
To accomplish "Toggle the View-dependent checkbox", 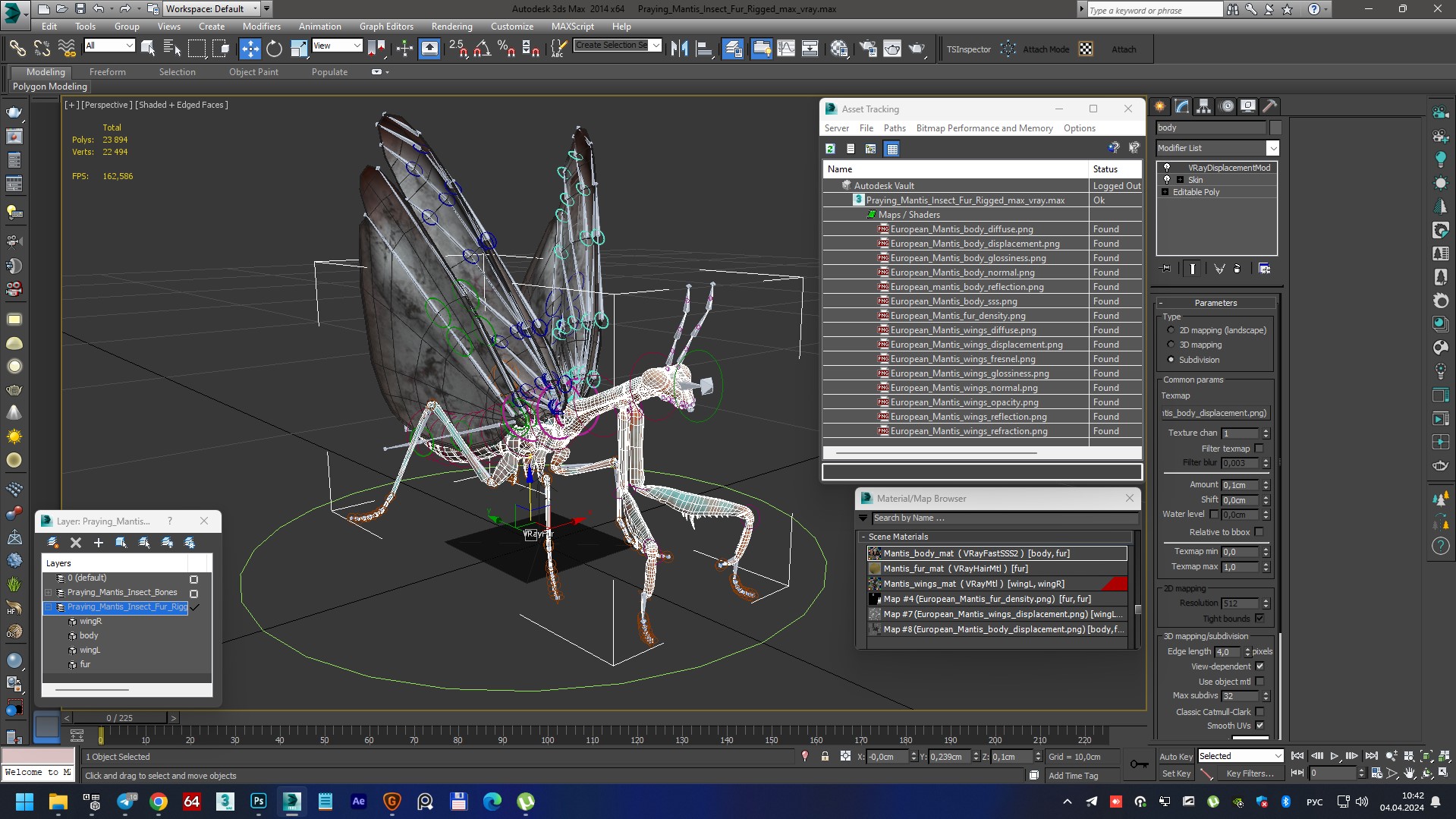I will tap(1259, 666).
